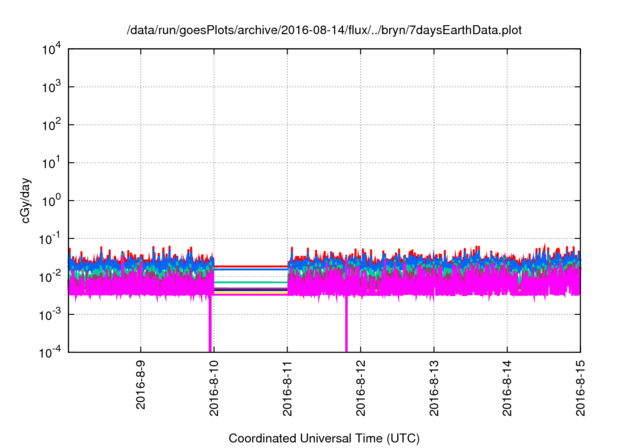Click the 2016-8-14 date tick label

pos(507,388)
